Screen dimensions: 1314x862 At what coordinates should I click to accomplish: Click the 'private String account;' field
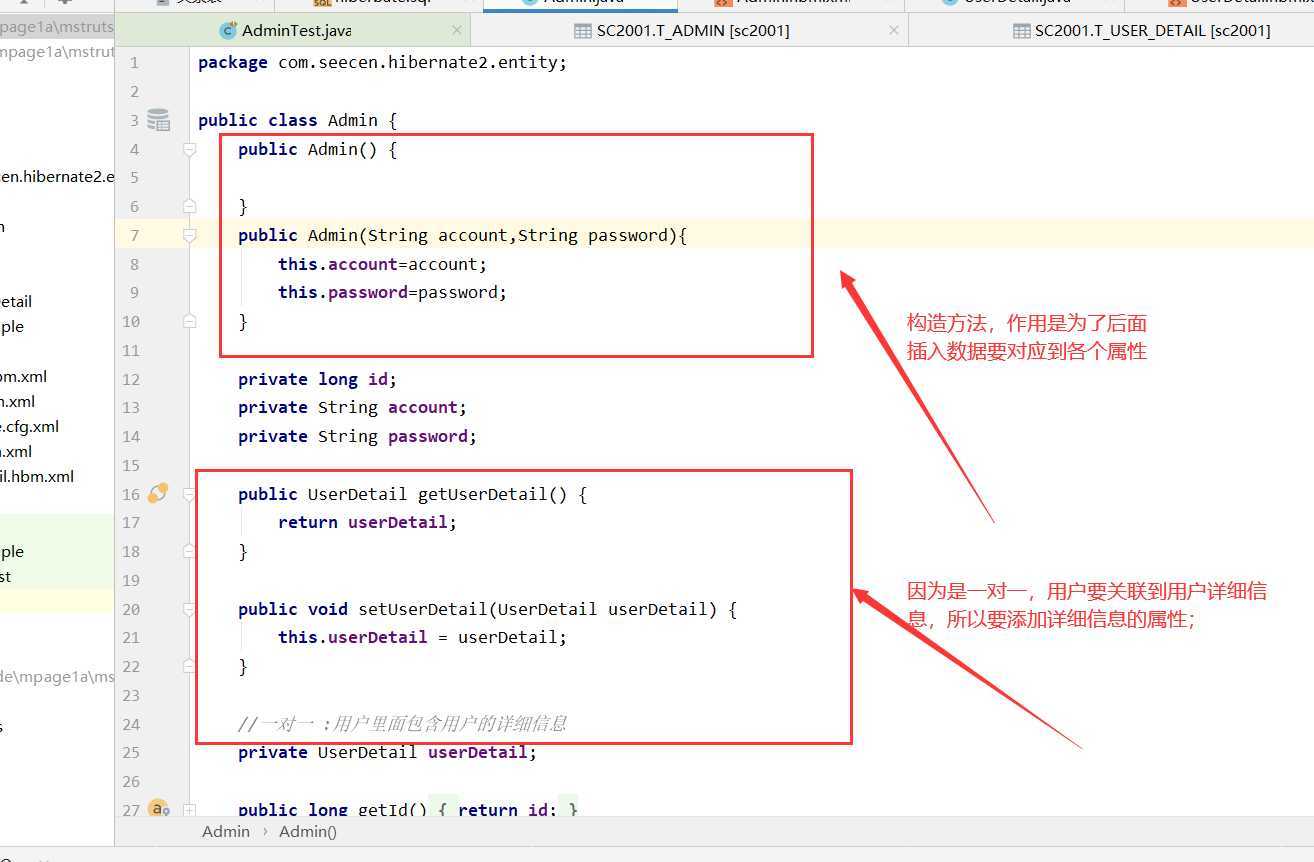(352, 407)
